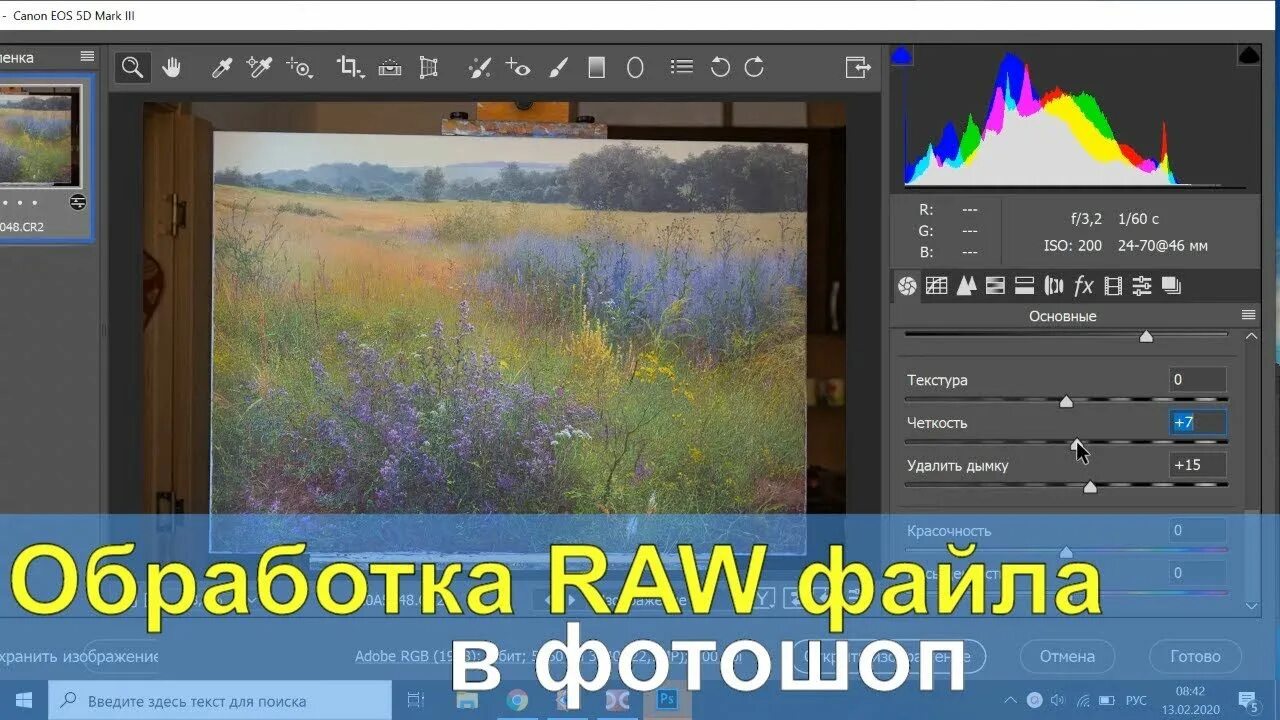Image resolution: width=1280 pixels, height=720 pixels.
Task: Rotate image counterclockwise
Action: 720,67
